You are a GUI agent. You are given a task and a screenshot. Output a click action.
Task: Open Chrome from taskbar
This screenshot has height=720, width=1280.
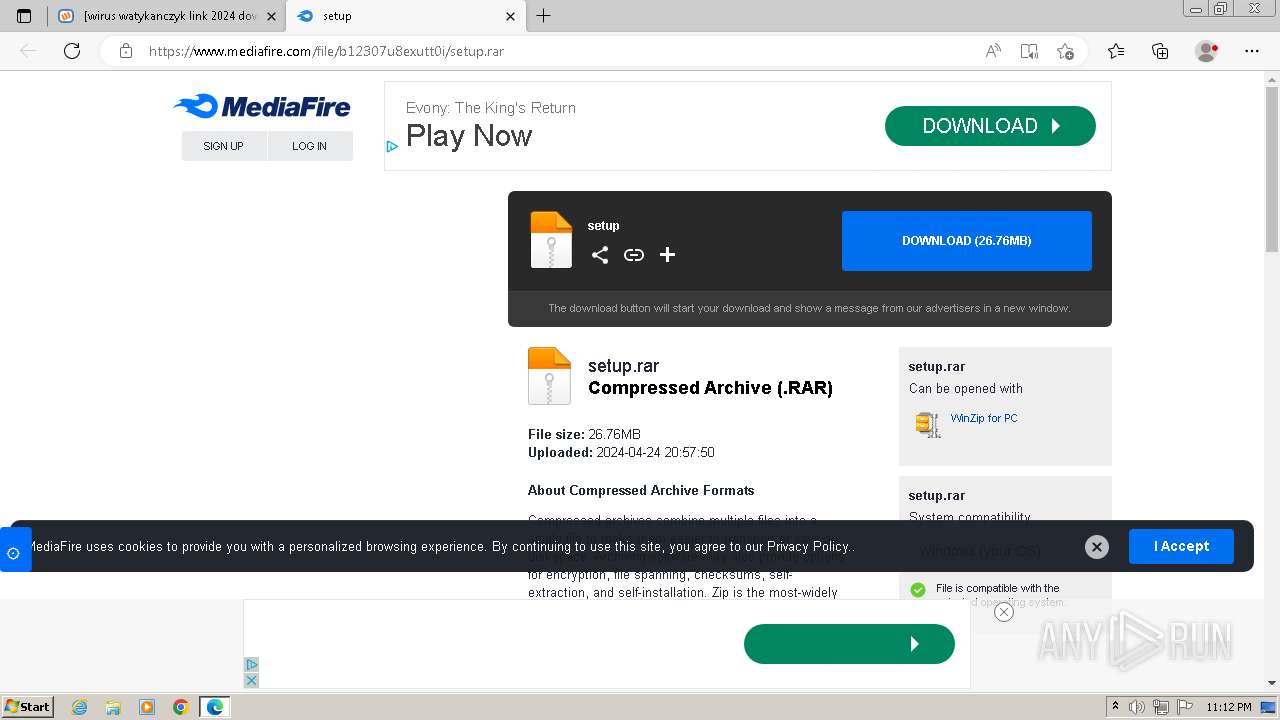coord(181,707)
